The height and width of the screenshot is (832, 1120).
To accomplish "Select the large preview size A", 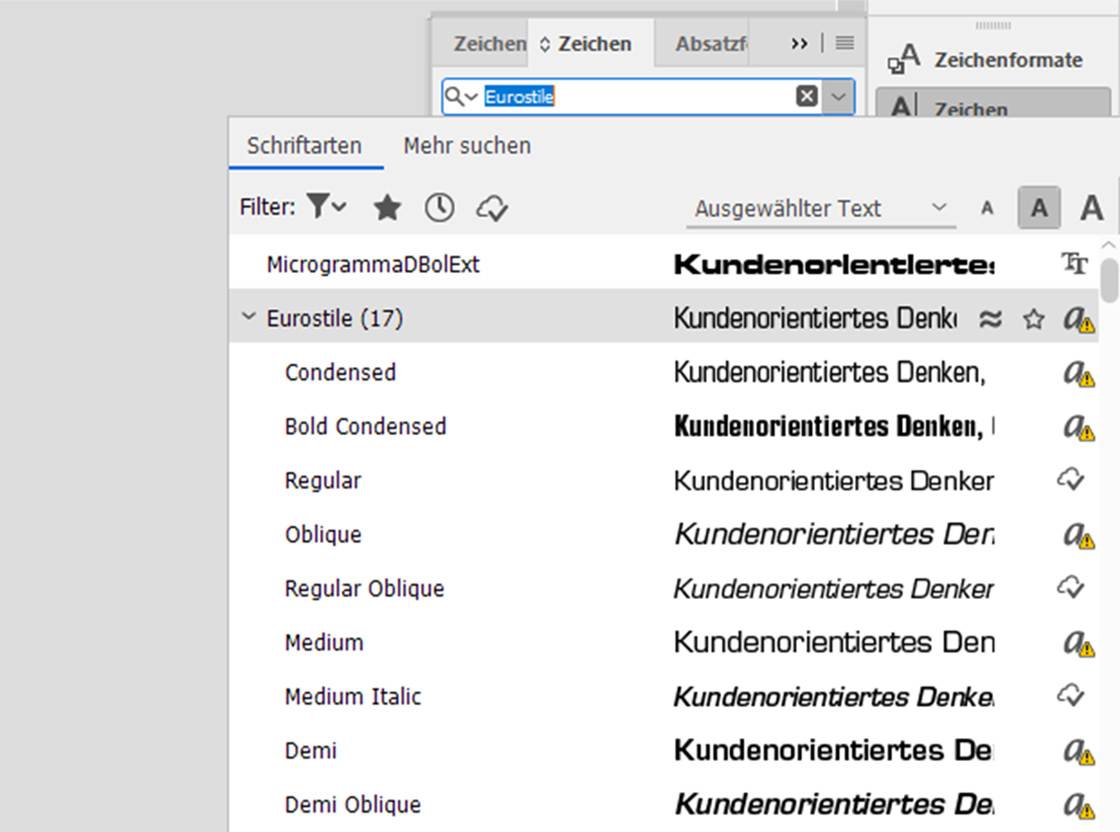I will pyautogui.click(x=1091, y=208).
